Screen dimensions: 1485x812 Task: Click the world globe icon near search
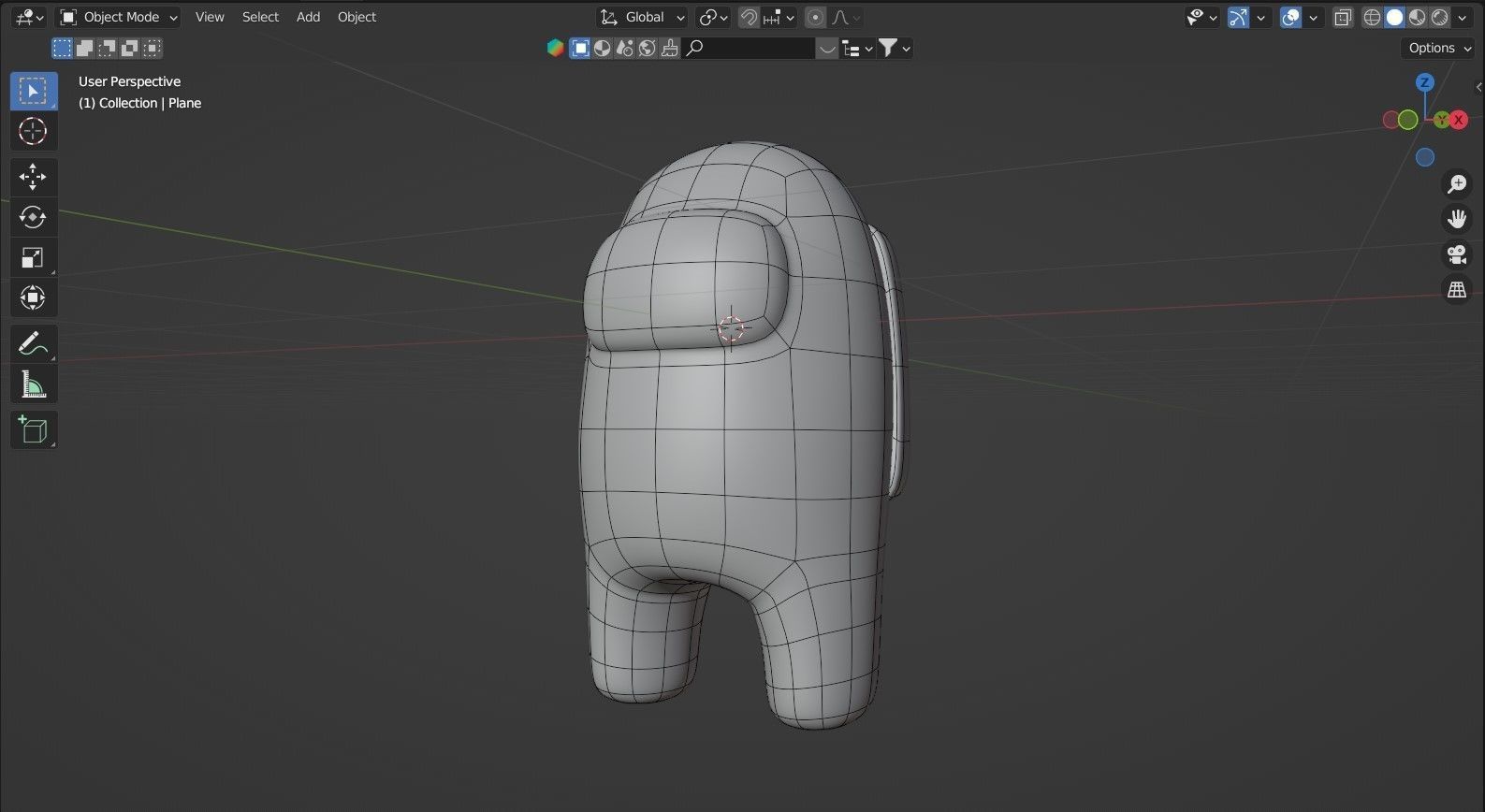[x=648, y=48]
